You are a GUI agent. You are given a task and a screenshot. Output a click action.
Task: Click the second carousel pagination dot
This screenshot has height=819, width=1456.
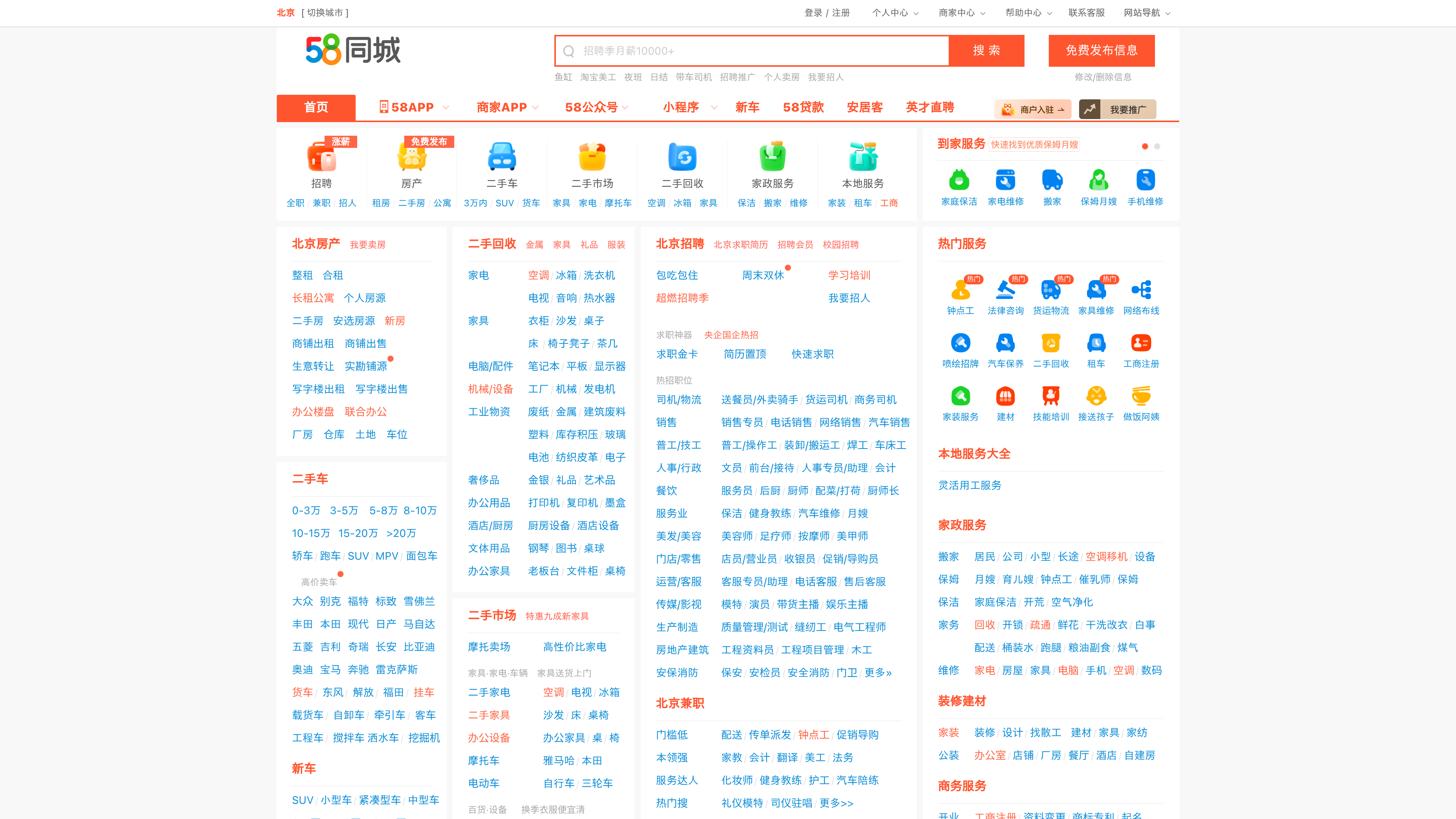tap(1157, 146)
